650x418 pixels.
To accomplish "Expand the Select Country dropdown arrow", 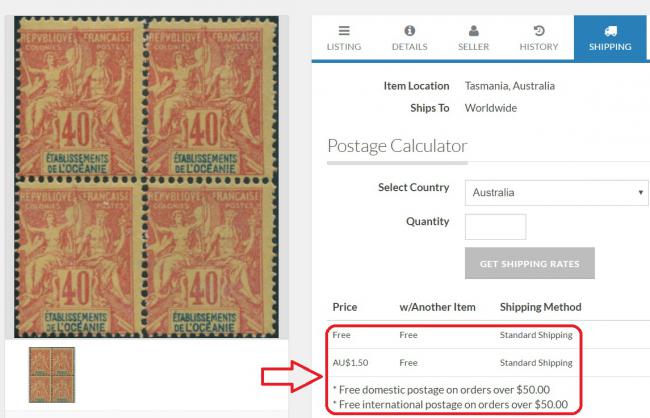I will (640, 192).
